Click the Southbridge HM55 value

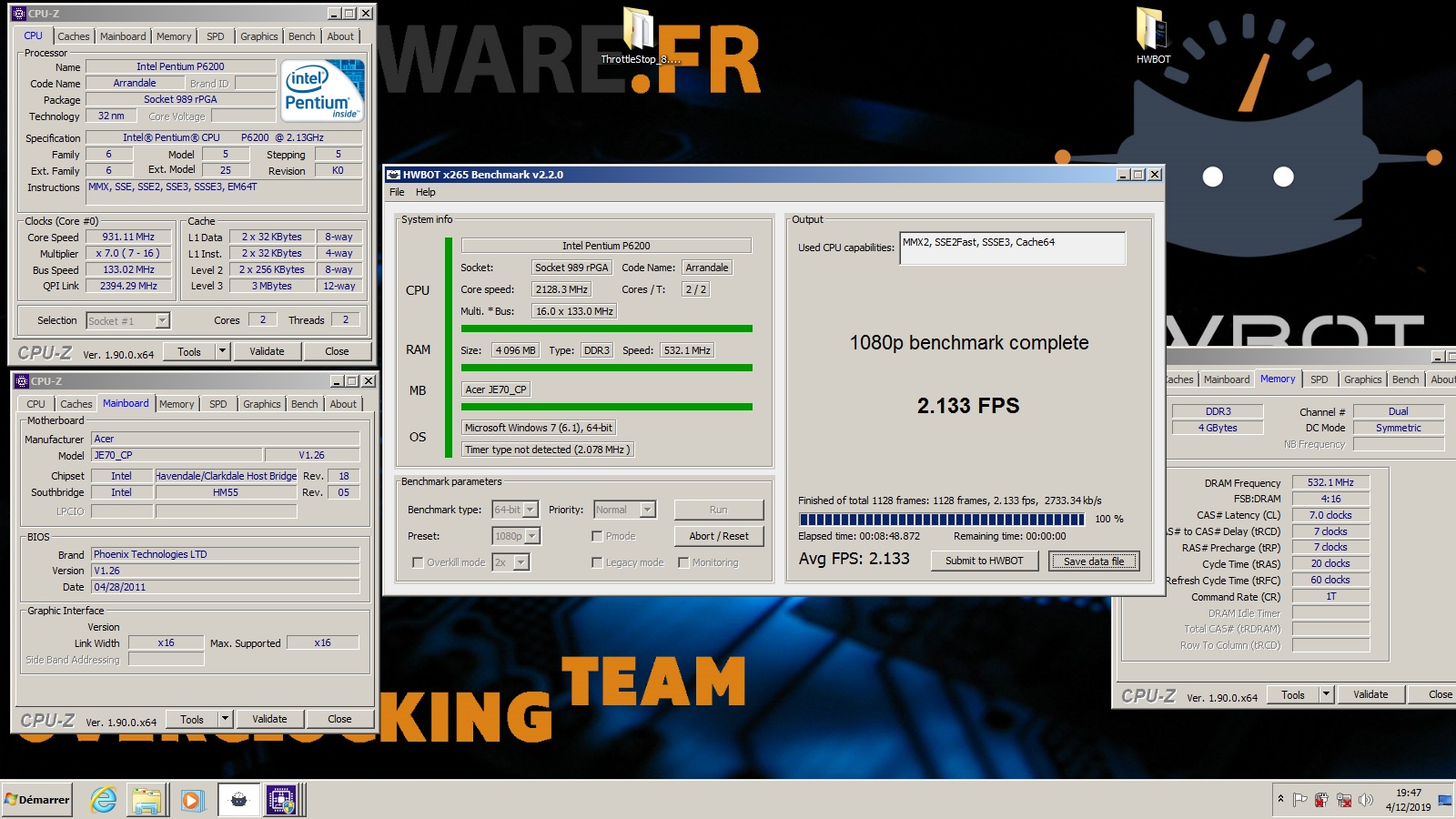[x=226, y=492]
